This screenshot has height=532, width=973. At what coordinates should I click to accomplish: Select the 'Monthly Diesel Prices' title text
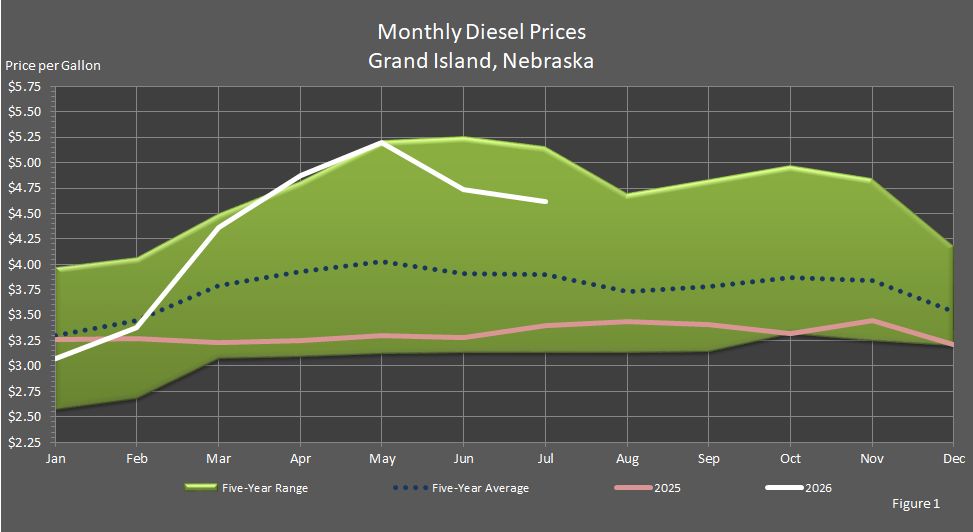tap(482, 32)
